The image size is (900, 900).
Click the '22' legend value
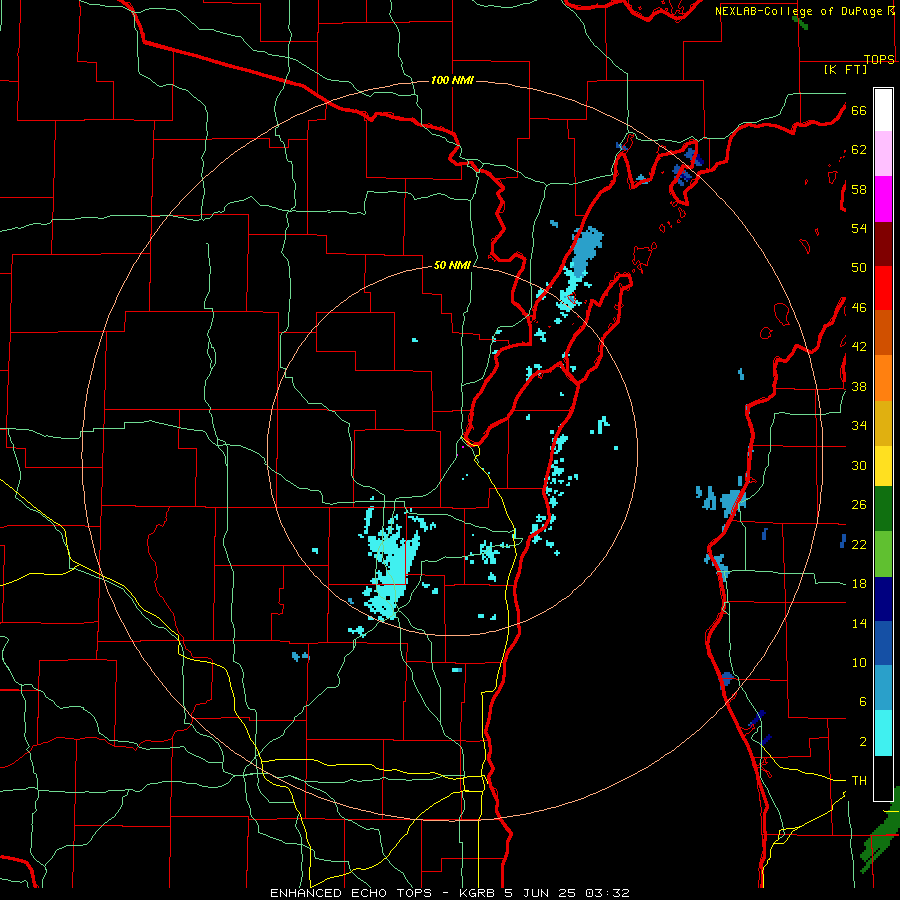tap(859, 544)
